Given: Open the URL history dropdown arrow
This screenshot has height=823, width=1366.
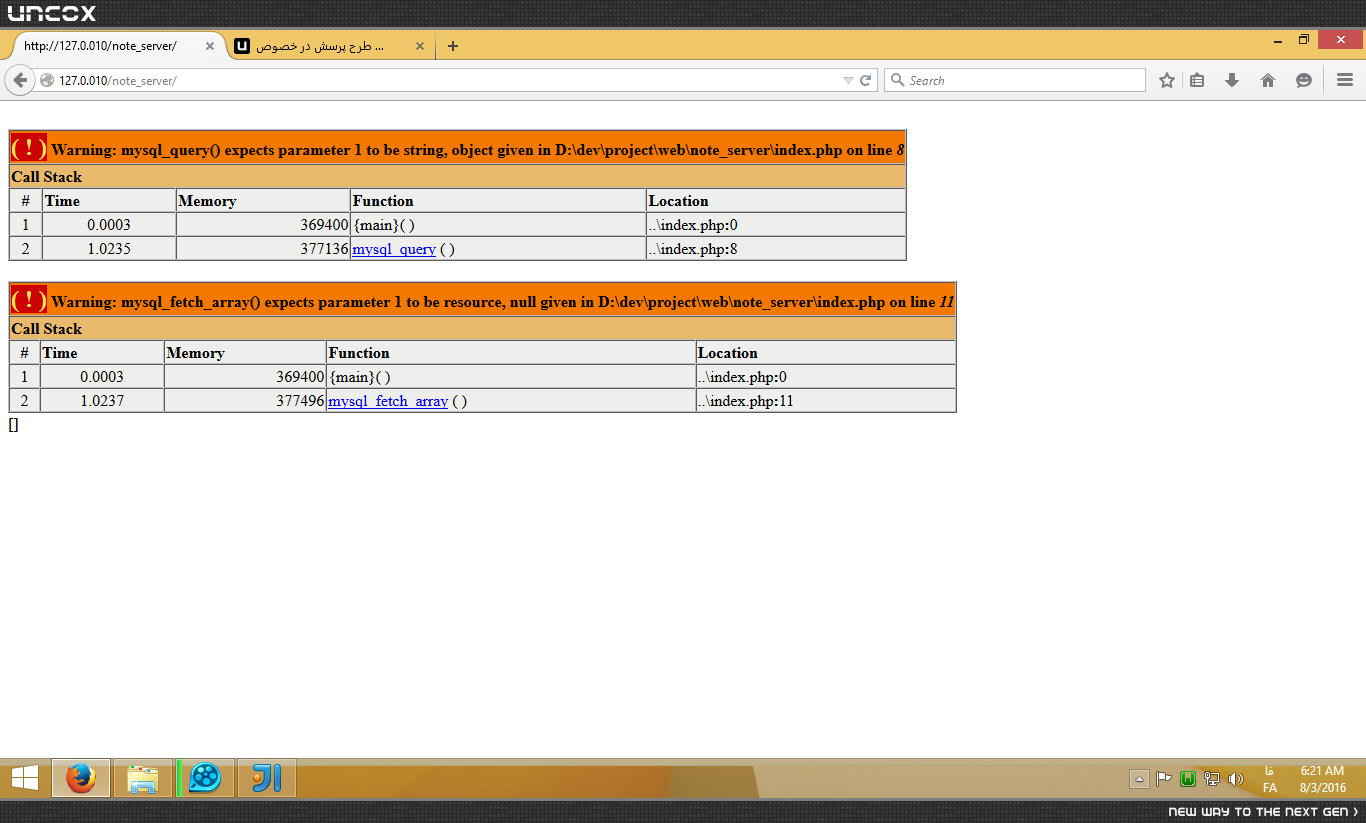Looking at the screenshot, I should click(848, 80).
